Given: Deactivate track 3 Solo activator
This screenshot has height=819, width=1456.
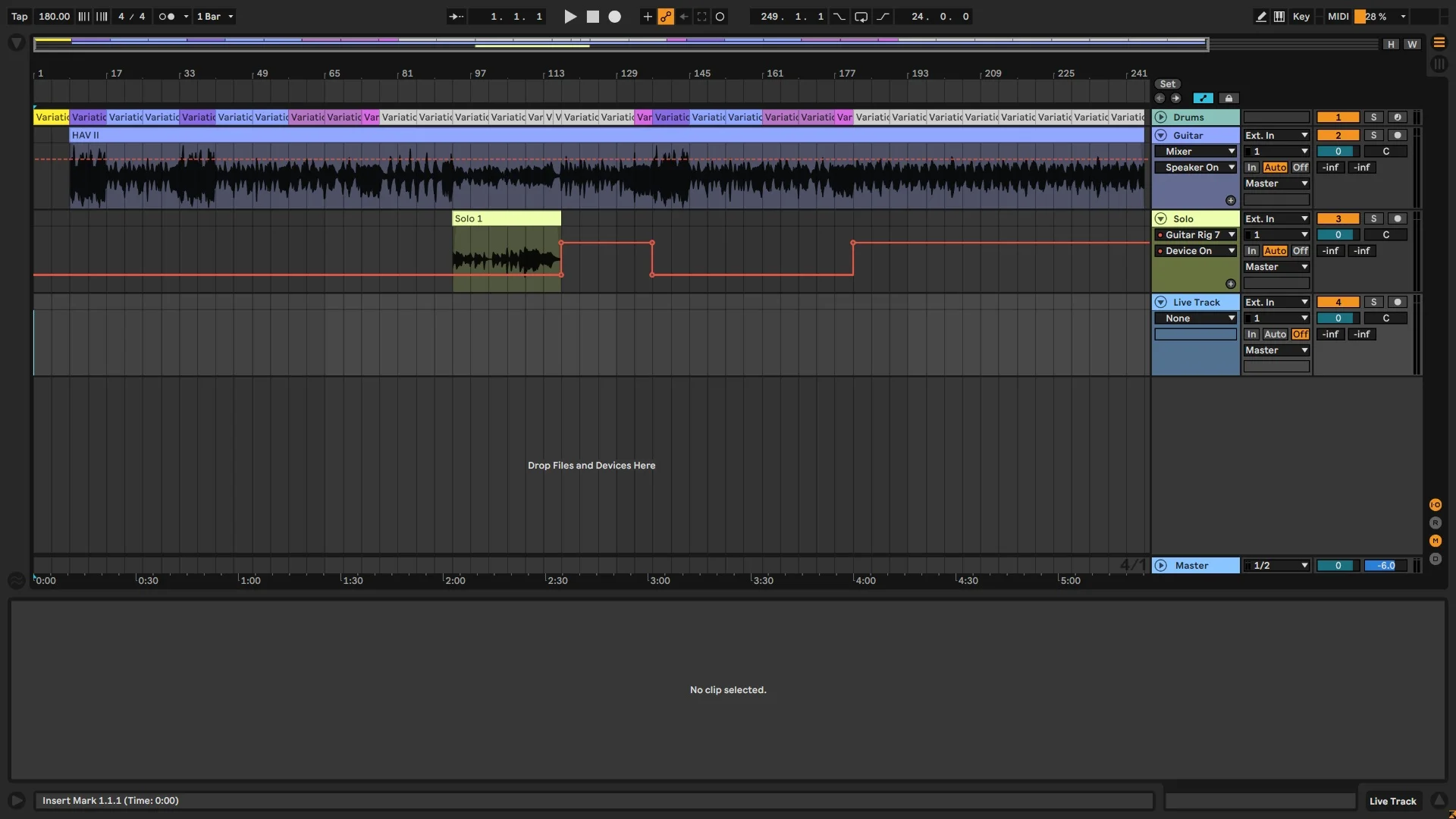Looking at the screenshot, I should (1338, 218).
